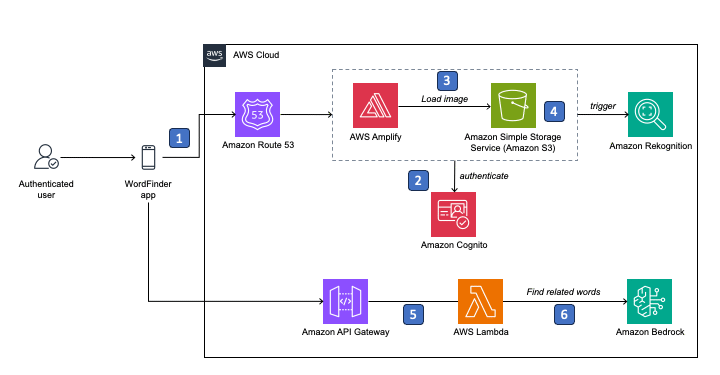
Task: Click the 'Find related words' label
Action: [563, 292]
